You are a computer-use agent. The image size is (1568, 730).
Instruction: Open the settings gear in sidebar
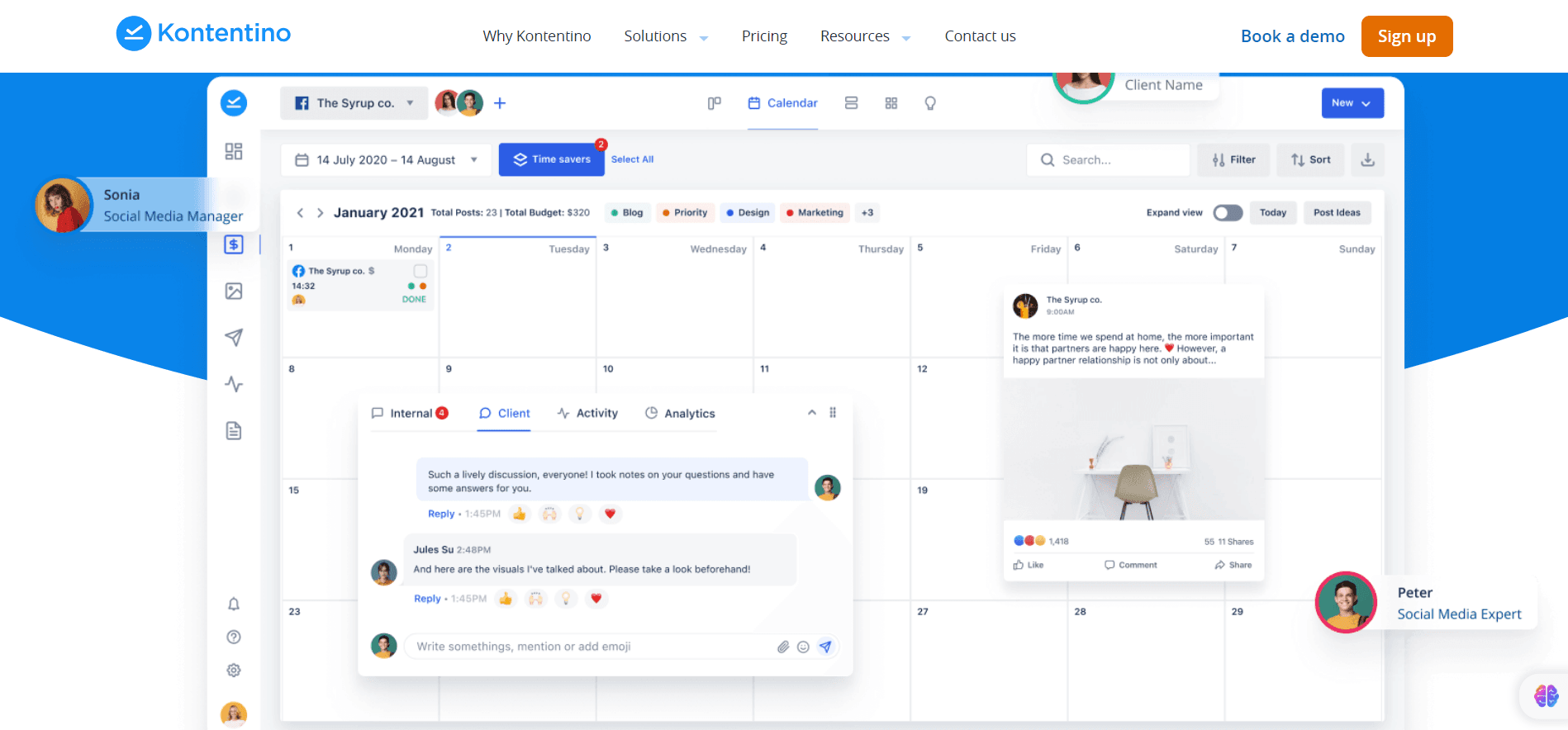click(x=234, y=670)
